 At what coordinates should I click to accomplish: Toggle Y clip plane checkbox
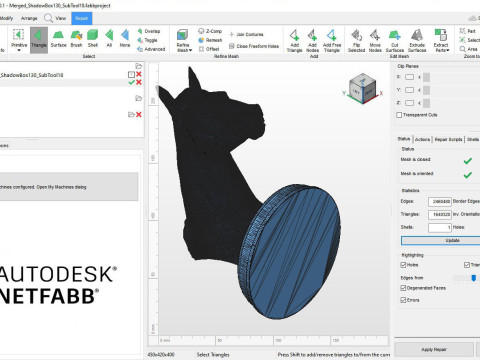(409, 90)
